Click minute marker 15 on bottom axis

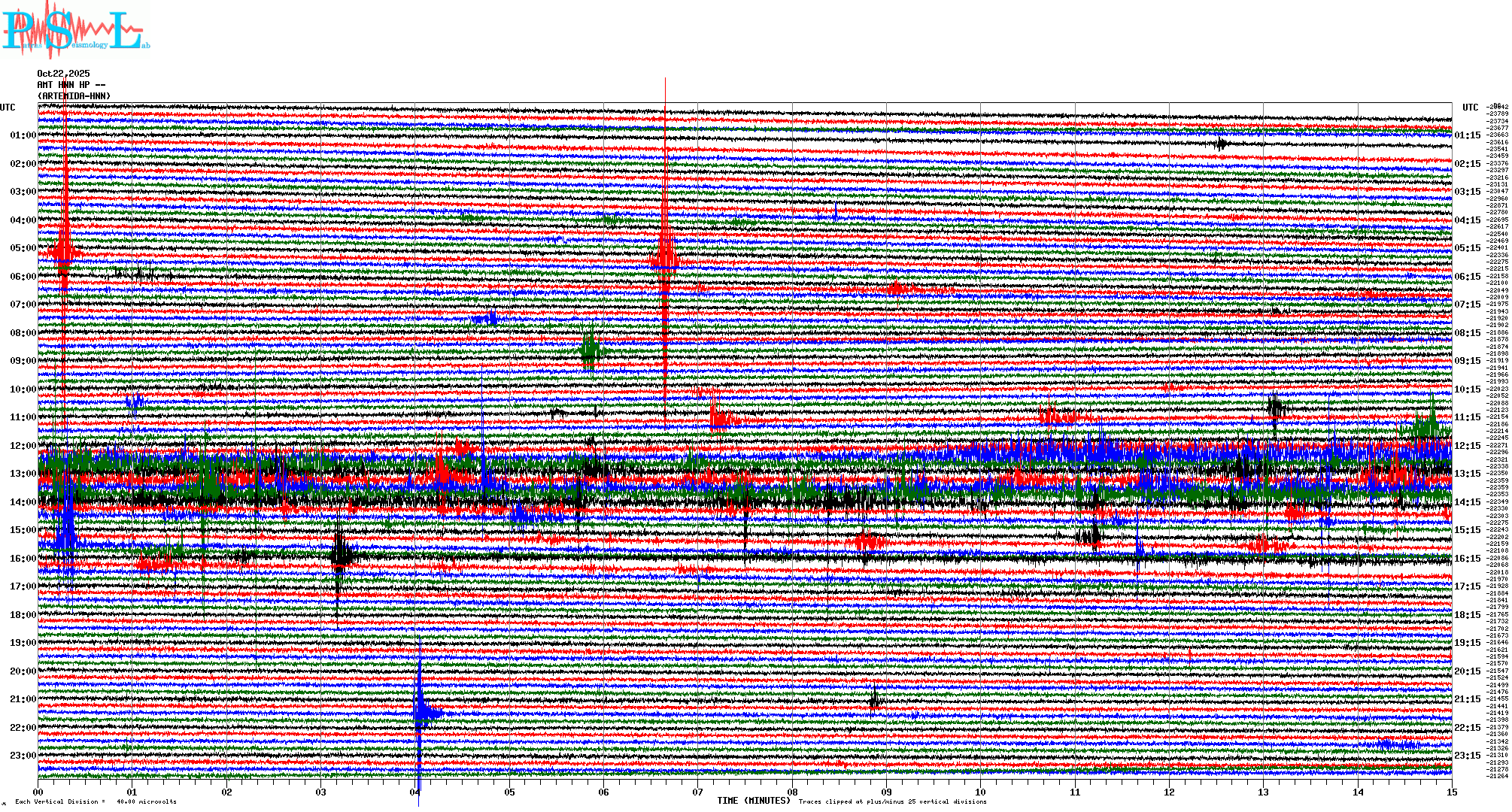point(1451,792)
